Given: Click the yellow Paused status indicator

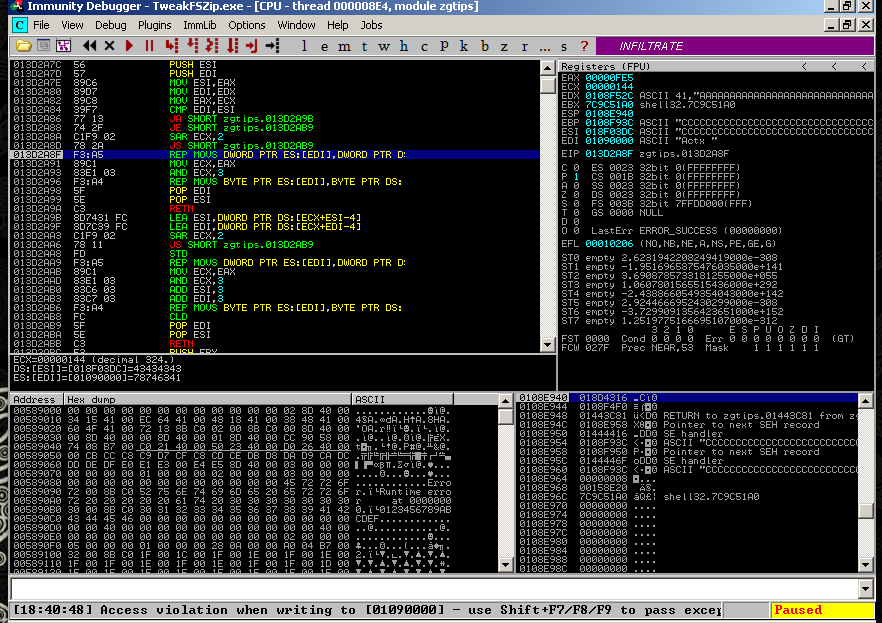Looking at the screenshot, I should (822, 610).
